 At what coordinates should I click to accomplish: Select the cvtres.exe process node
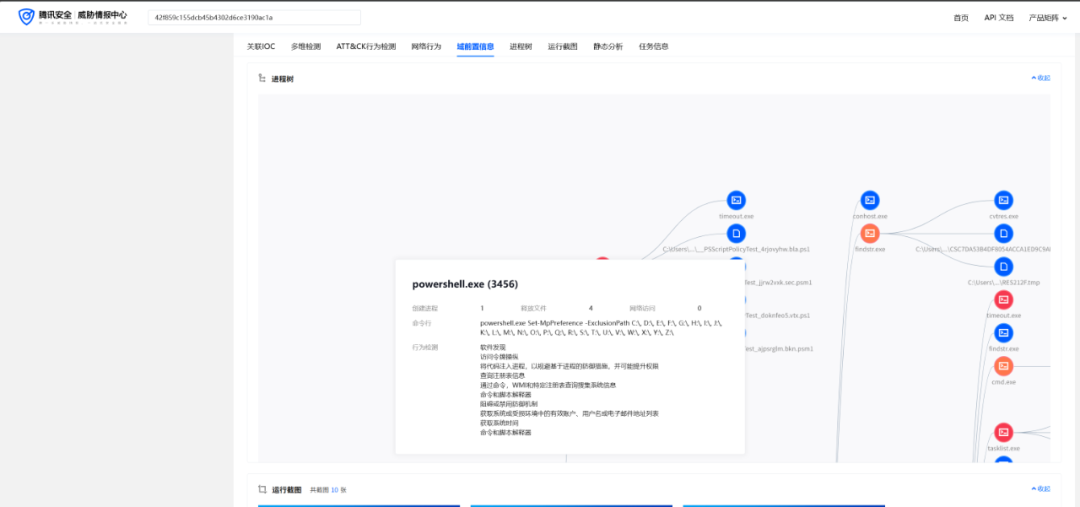pyautogui.click(x=1004, y=200)
